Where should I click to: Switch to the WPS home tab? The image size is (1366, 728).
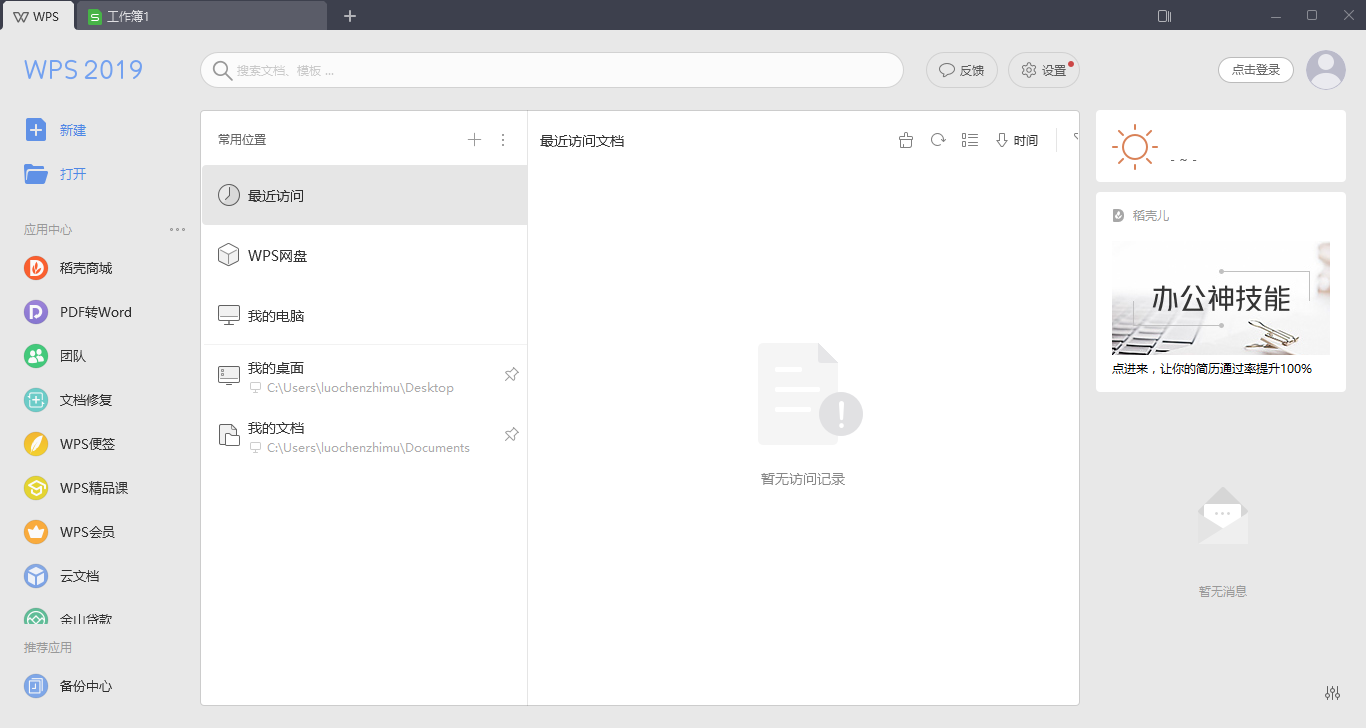click(x=37, y=16)
